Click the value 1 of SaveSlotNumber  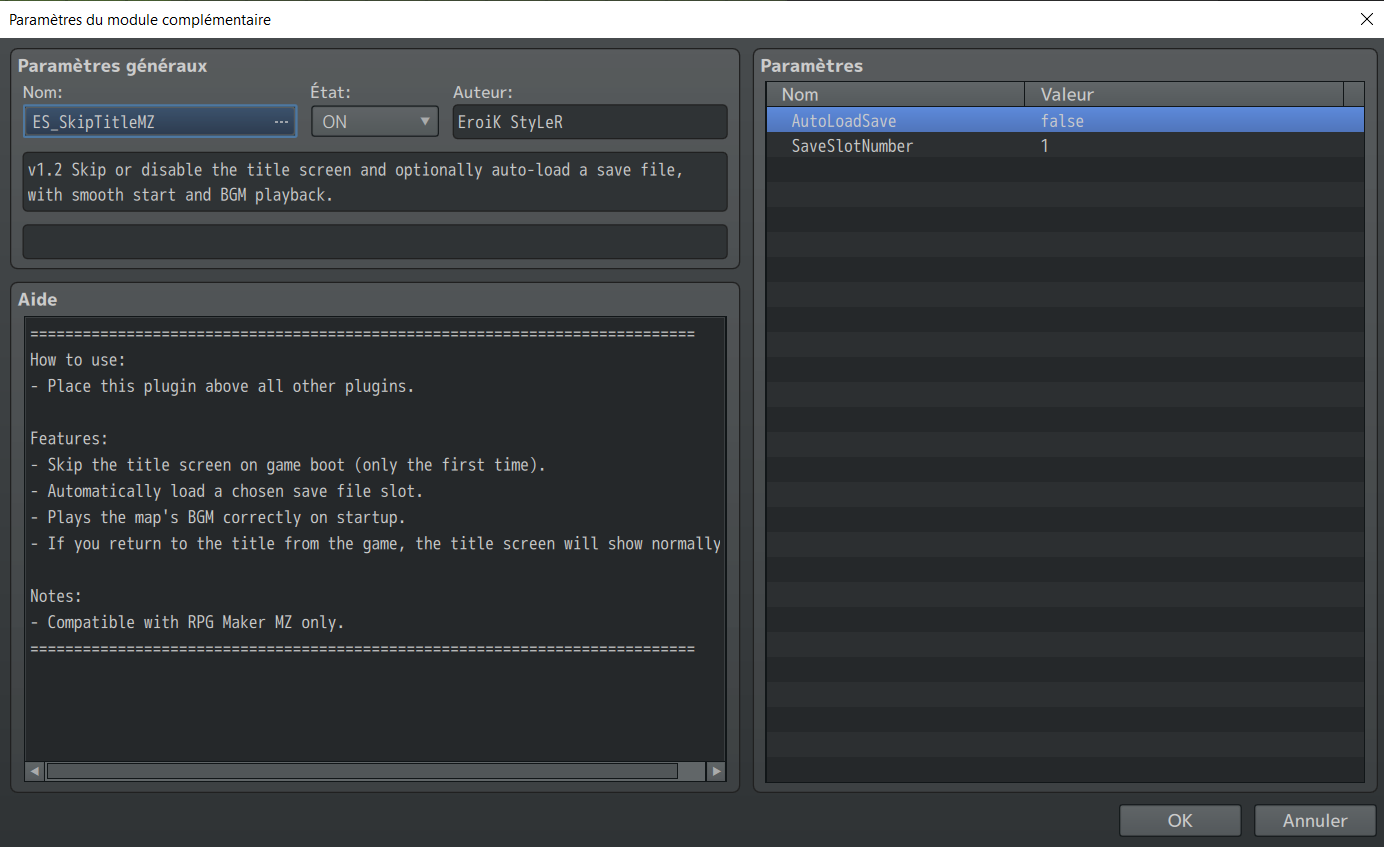click(1045, 146)
